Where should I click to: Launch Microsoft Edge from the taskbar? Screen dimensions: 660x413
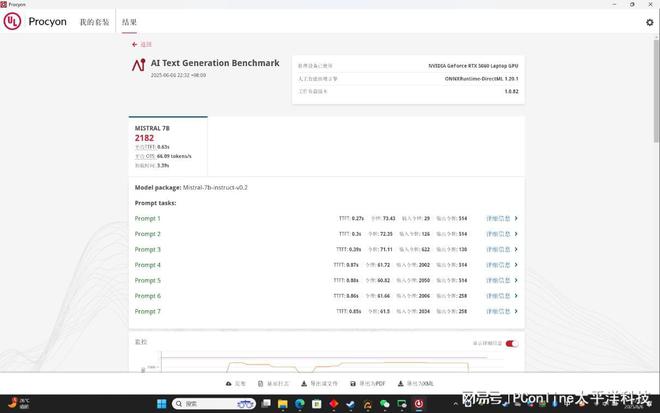pyautogui.click(x=300, y=404)
